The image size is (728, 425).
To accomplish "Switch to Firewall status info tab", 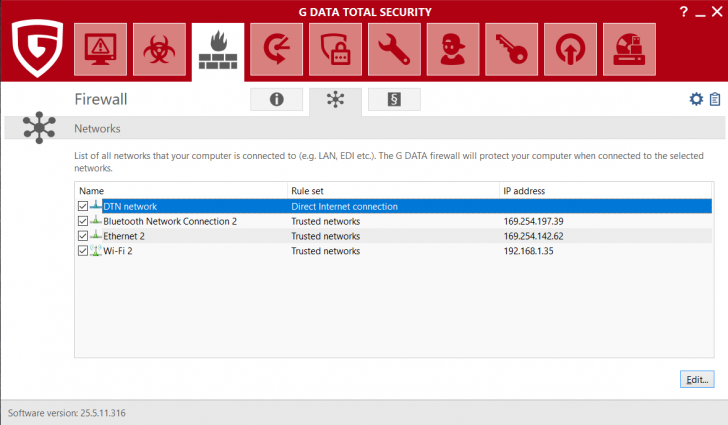I will [x=276, y=99].
